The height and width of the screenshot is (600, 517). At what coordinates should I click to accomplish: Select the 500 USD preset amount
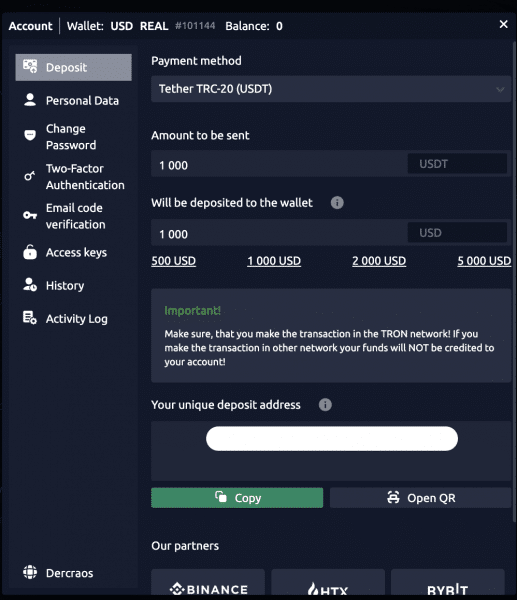pyautogui.click(x=173, y=261)
